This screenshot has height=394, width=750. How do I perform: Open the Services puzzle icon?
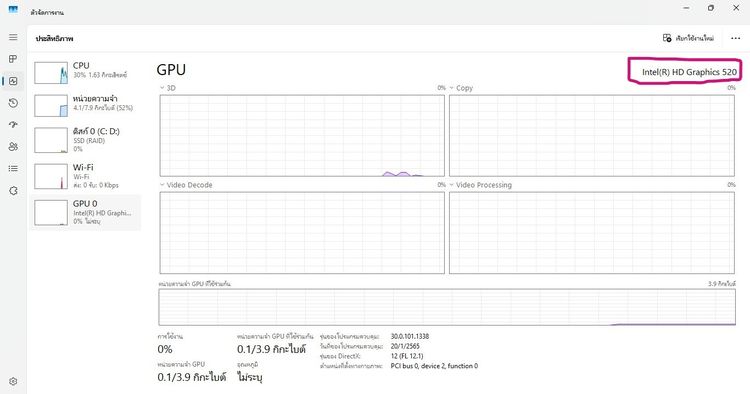[x=13, y=190]
